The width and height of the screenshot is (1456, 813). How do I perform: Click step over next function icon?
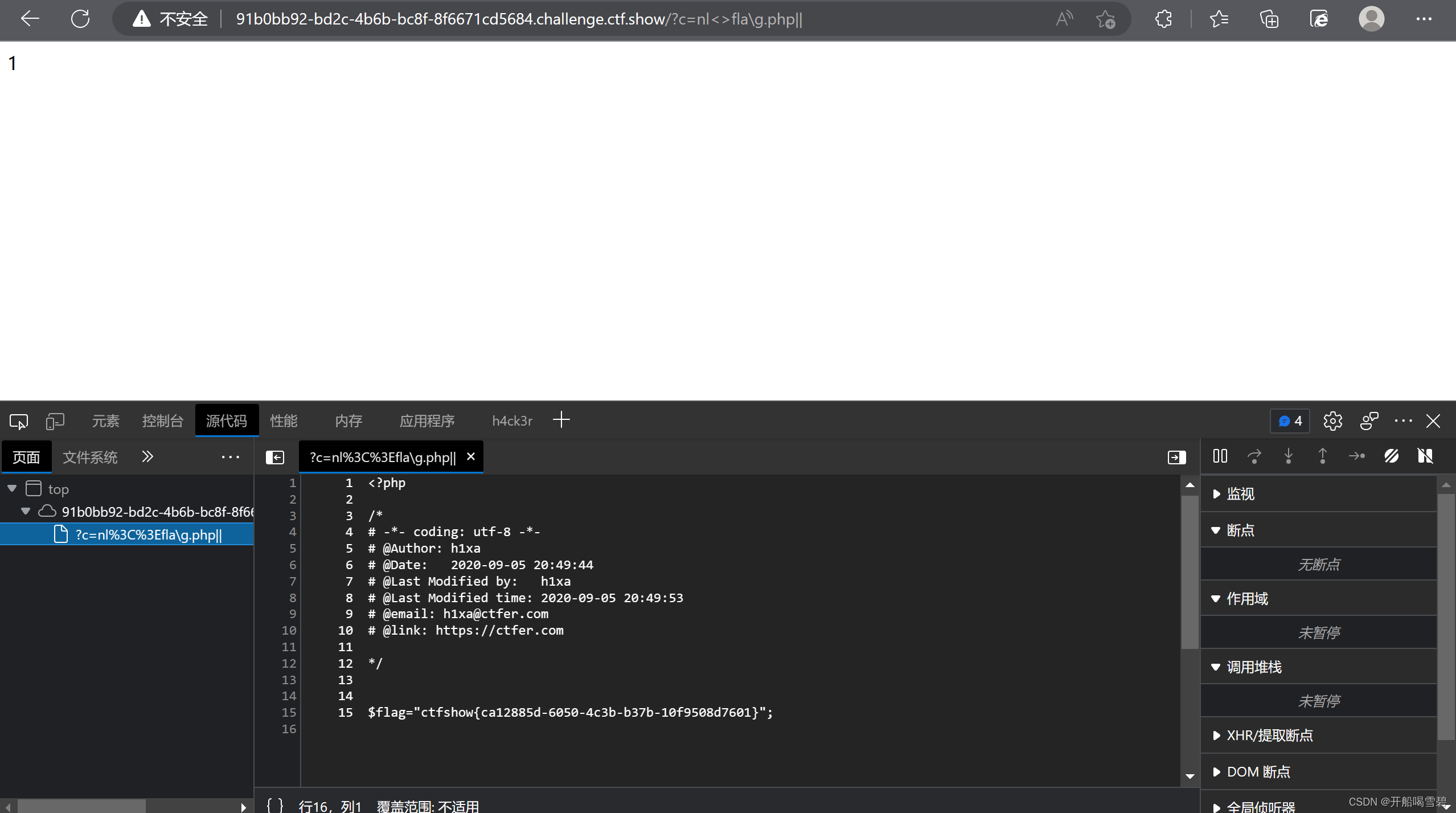[x=1254, y=456]
